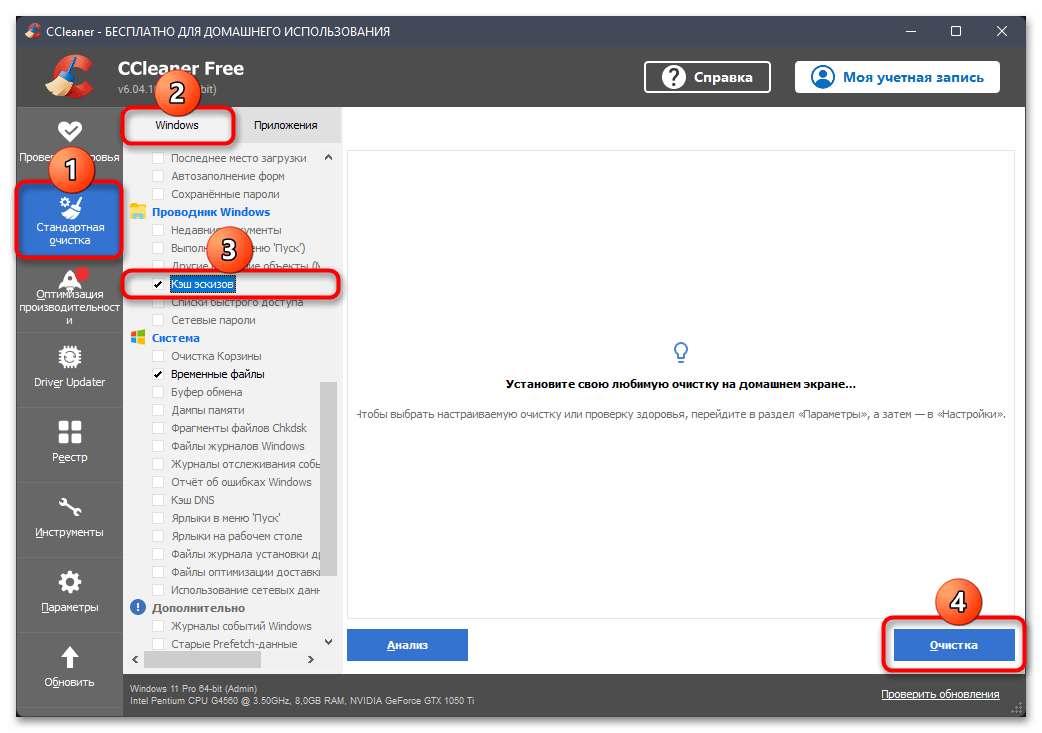This screenshot has height=733, width=1042.
Task: Select Файлы журнала установки row
Action: coord(245,554)
